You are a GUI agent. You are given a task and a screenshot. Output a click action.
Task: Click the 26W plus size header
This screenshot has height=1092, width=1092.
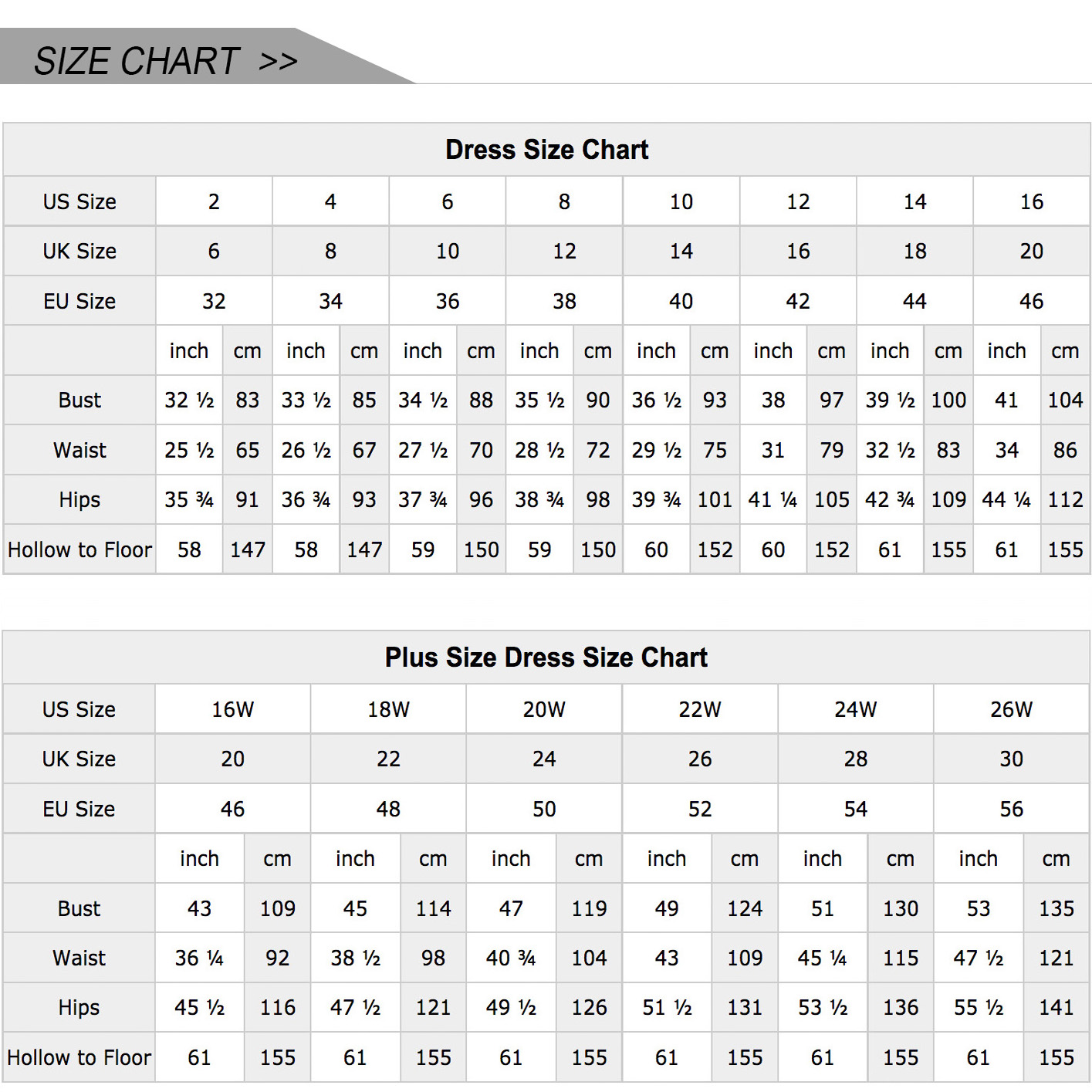(1011, 709)
